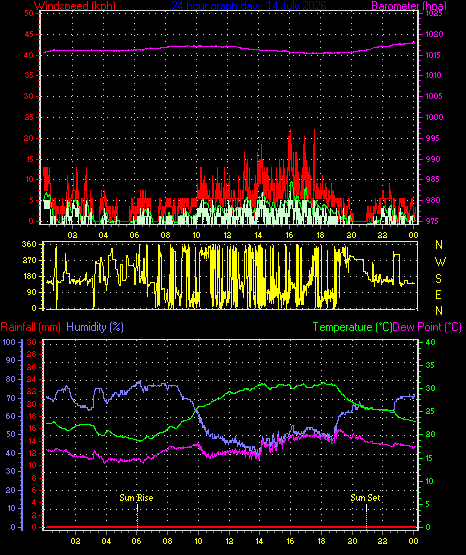Image resolution: width=466 pixels, height=555 pixels.
Task: Click 980 on the barometer axis
Action: point(433,200)
